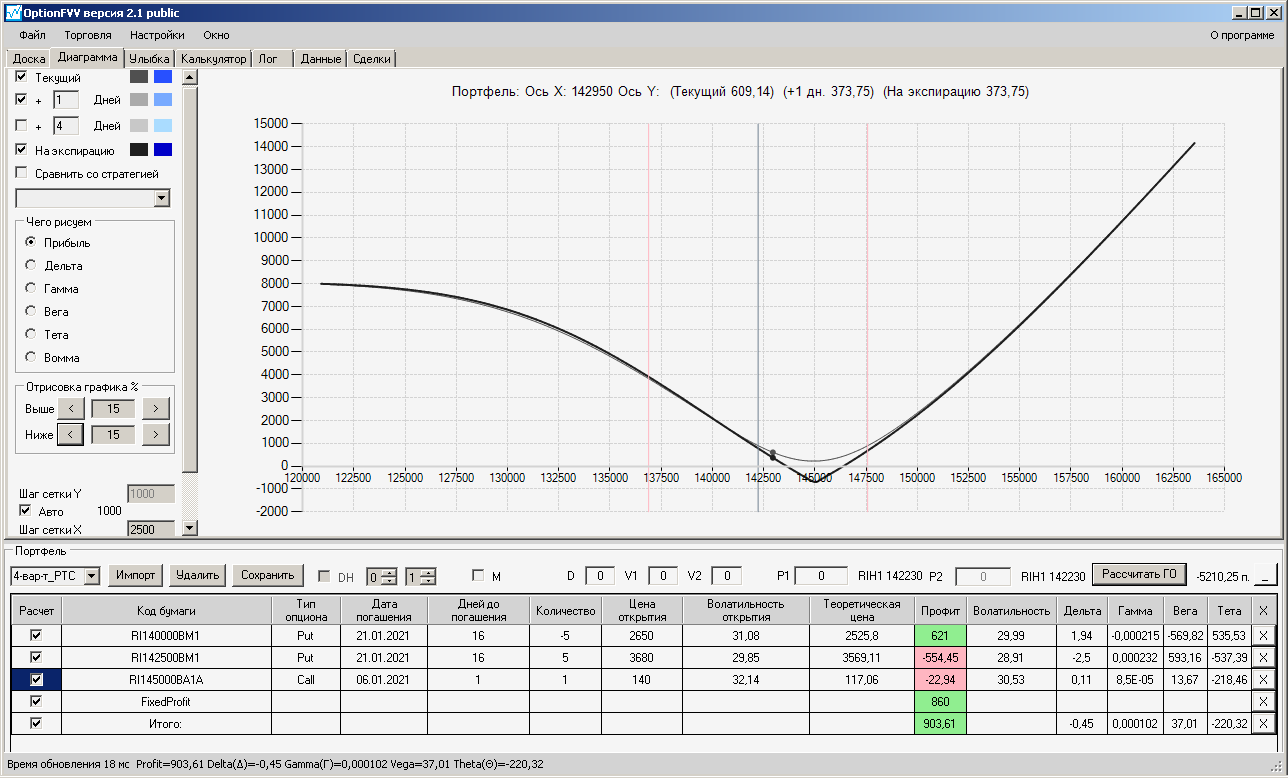Click the X in the table header
The width and height of the screenshot is (1288, 778).
tap(1263, 611)
